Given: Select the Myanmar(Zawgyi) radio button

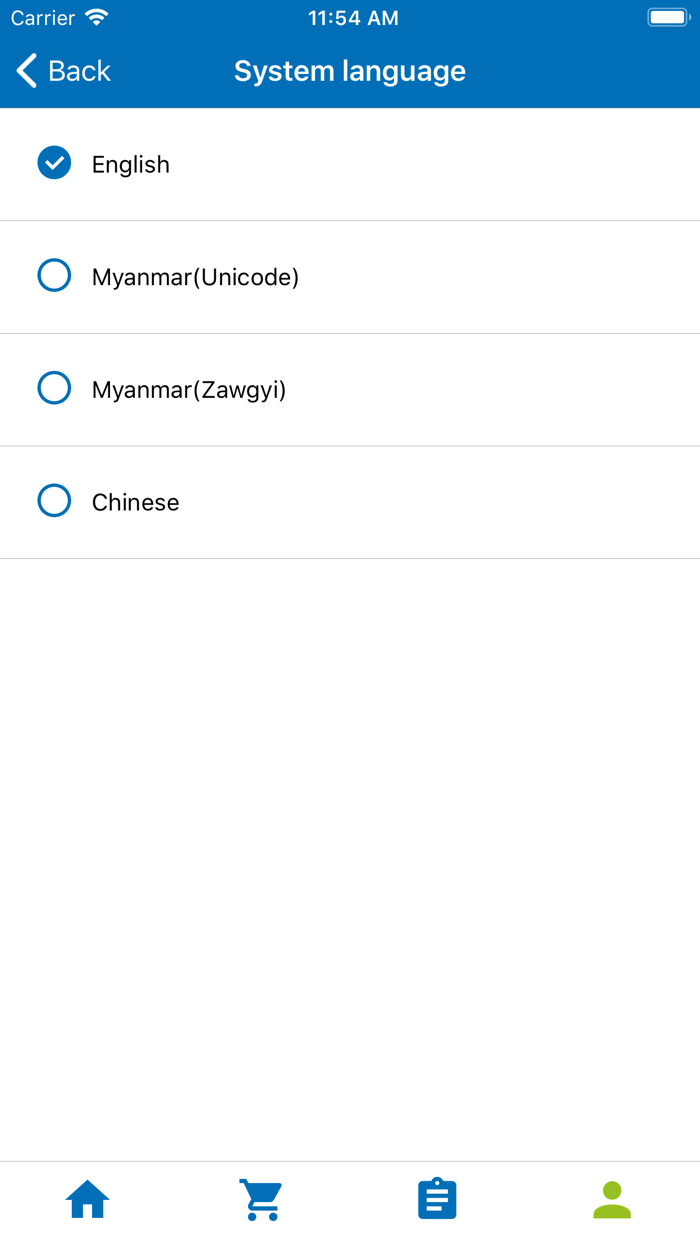Looking at the screenshot, I should click(x=54, y=388).
